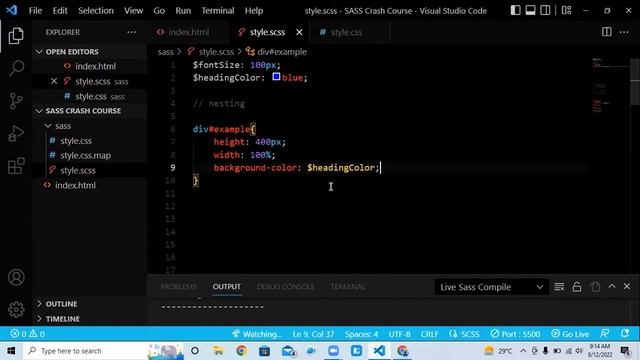Viewport: 640px width, 360px height.
Task: Change UTF-8 file encoding
Action: point(400,334)
